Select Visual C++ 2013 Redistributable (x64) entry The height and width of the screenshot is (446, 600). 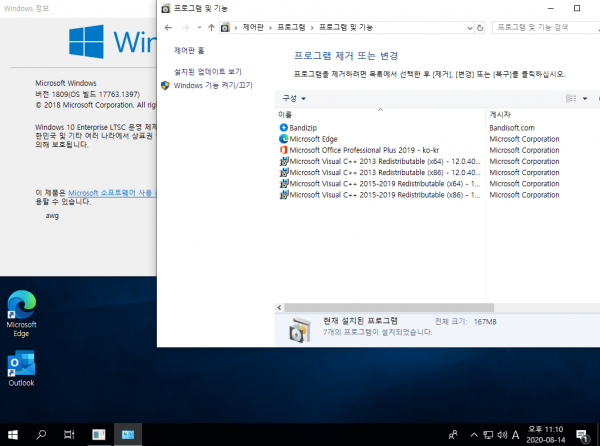tap(385, 161)
